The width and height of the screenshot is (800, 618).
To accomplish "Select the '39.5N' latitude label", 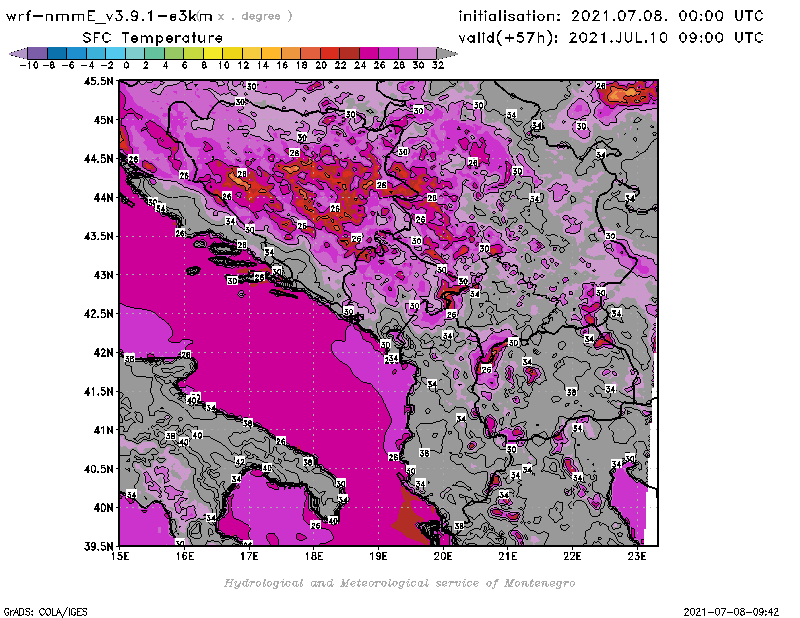I will (99, 547).
